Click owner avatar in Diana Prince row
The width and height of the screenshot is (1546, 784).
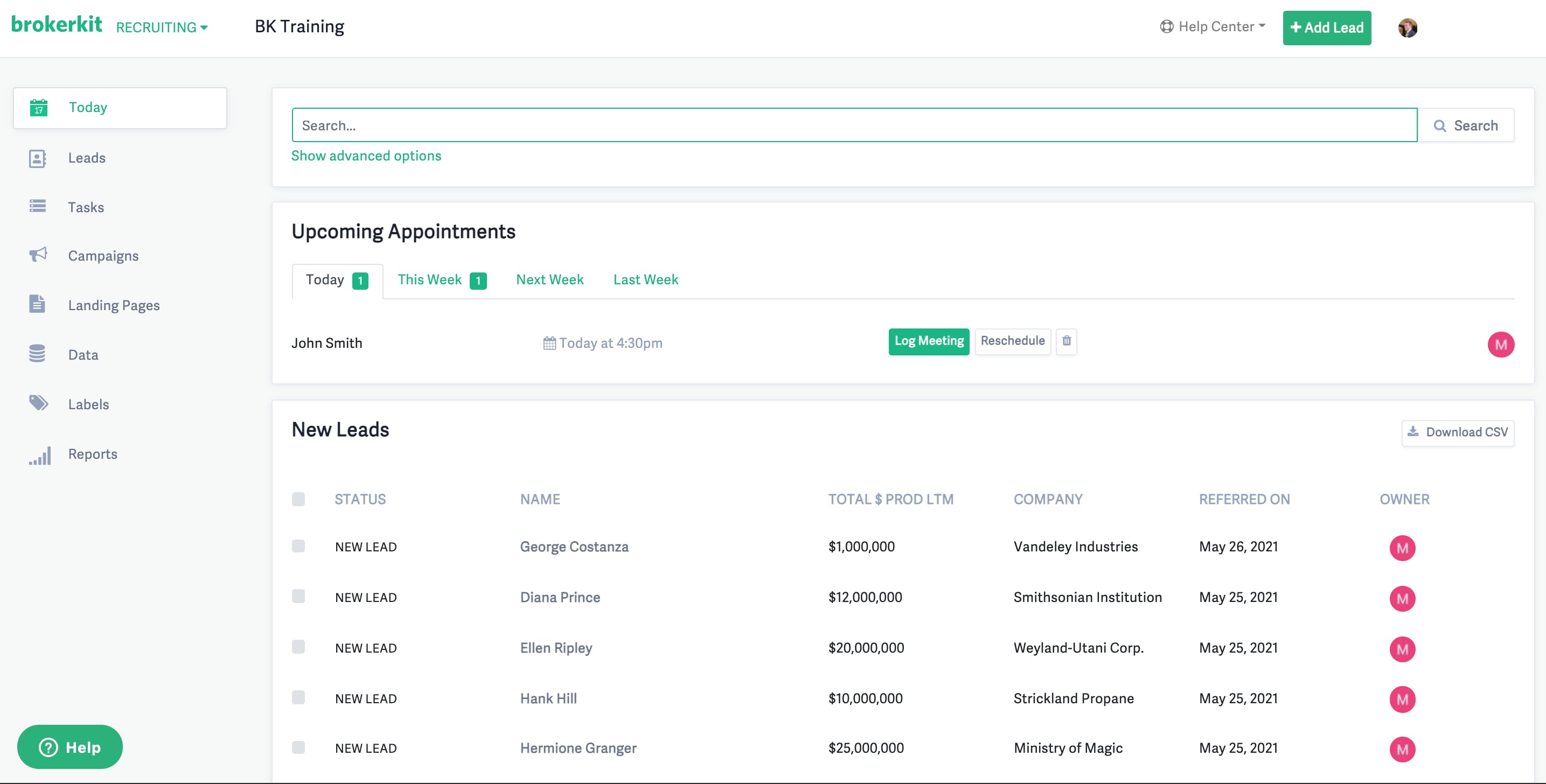tap(1402, 598)
